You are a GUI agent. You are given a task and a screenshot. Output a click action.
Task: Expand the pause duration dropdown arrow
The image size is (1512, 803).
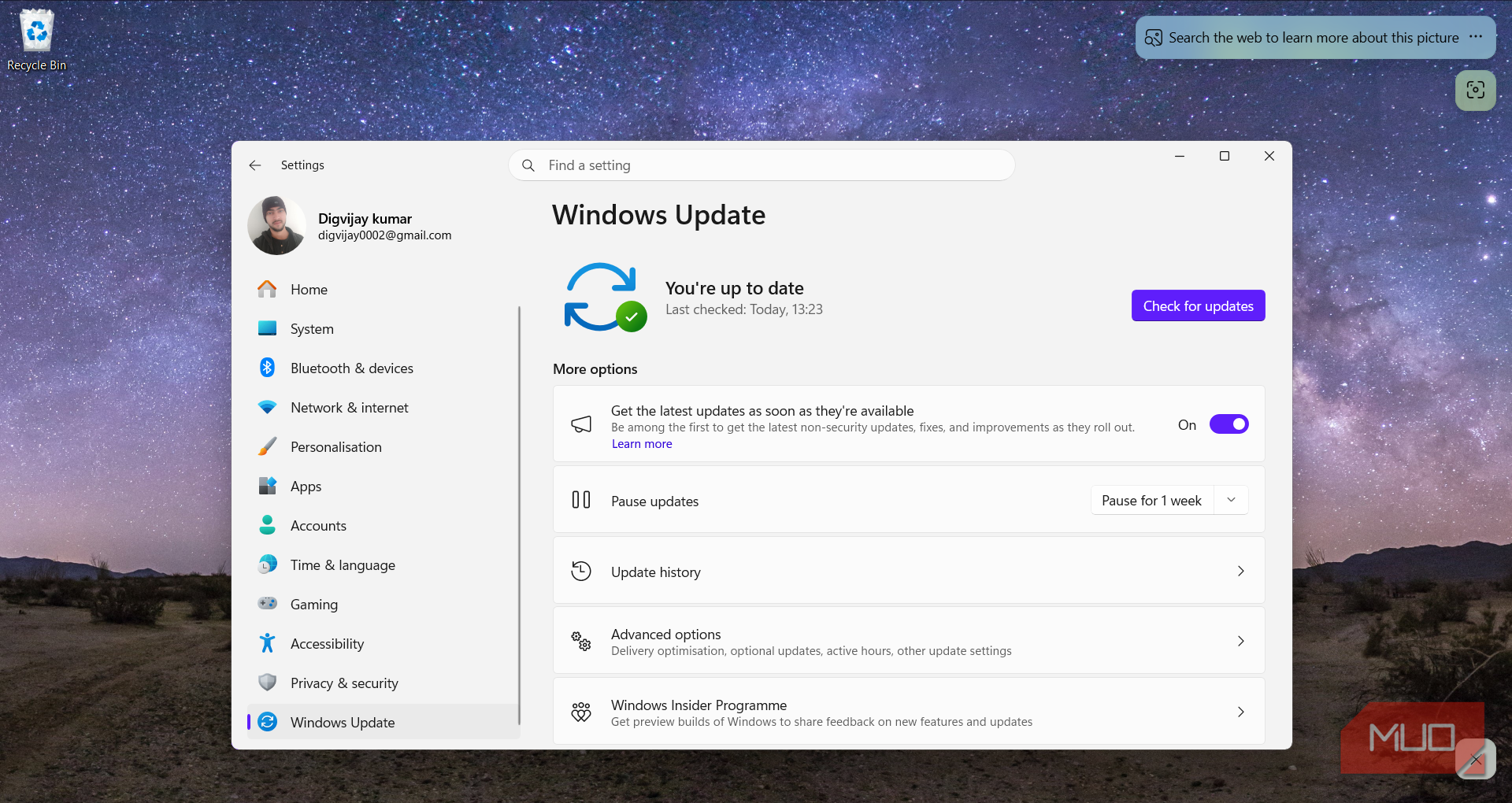point(1232,500)
